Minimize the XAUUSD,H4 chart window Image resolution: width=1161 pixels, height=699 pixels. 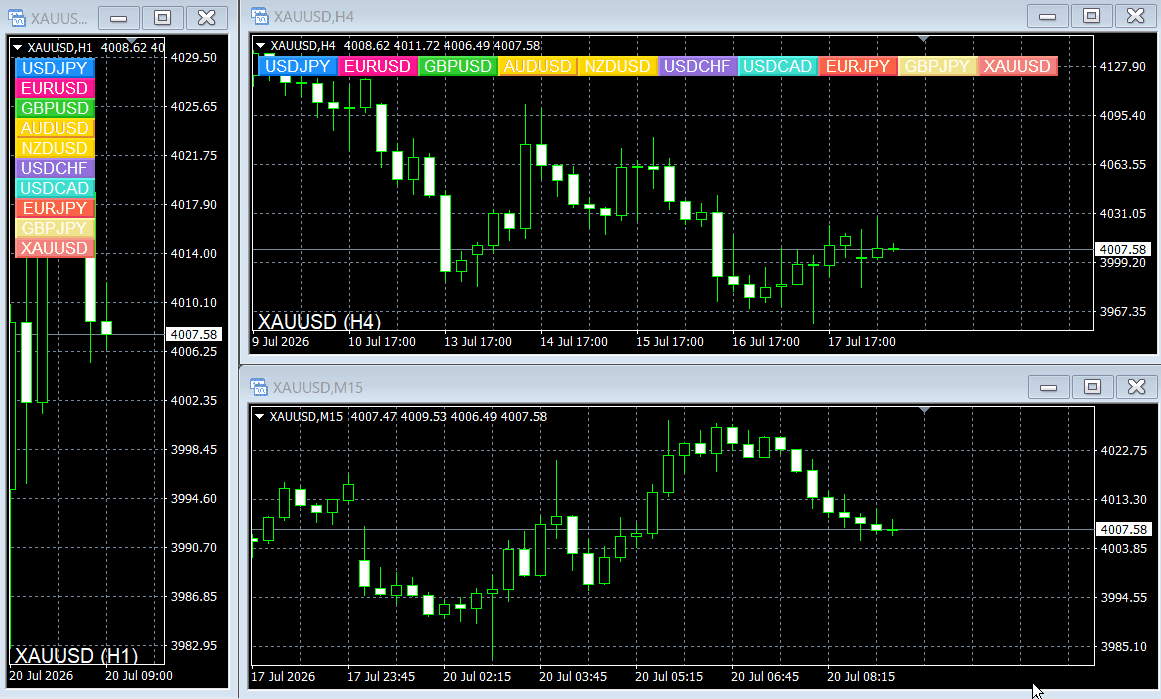pos(1047,16)
